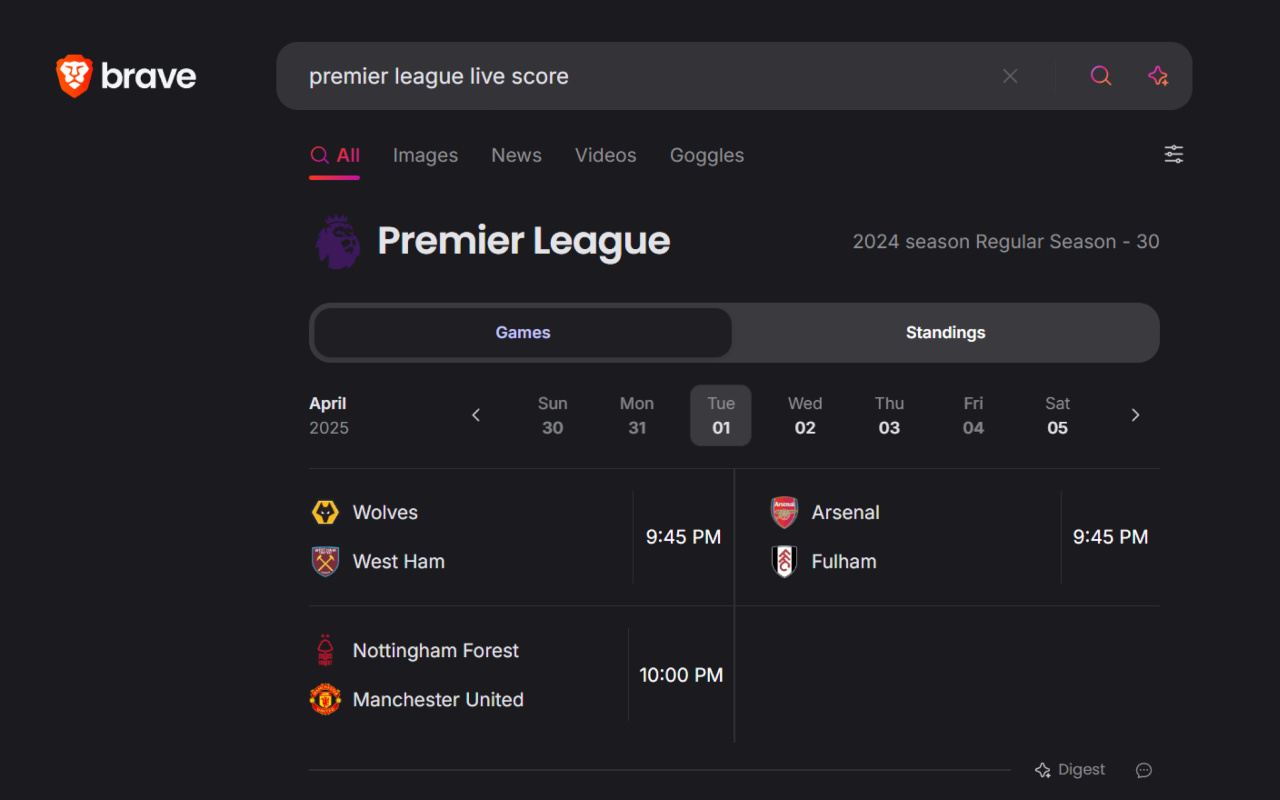Click the Premier League lion logo
The height and width of the screenshot is (800, 1280).
coord(338,241)
